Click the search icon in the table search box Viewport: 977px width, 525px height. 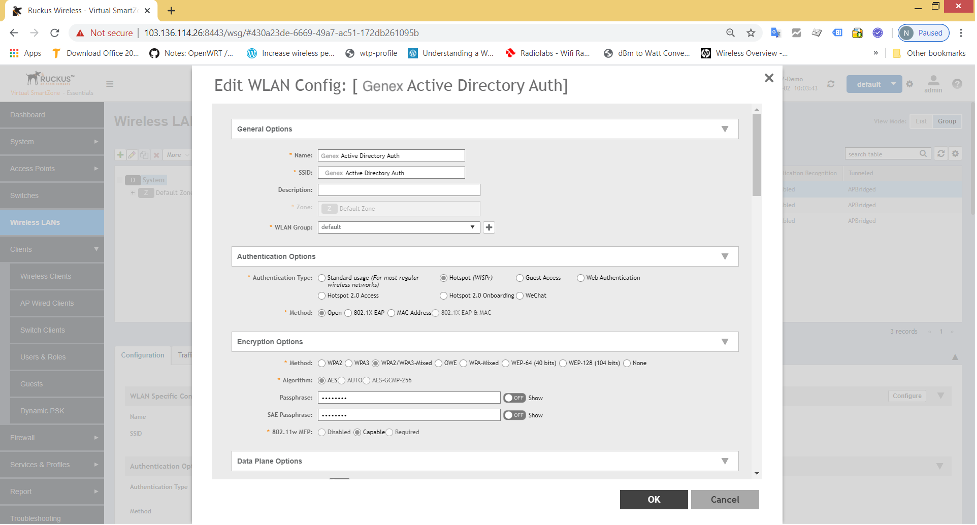[x=923, y=153]
